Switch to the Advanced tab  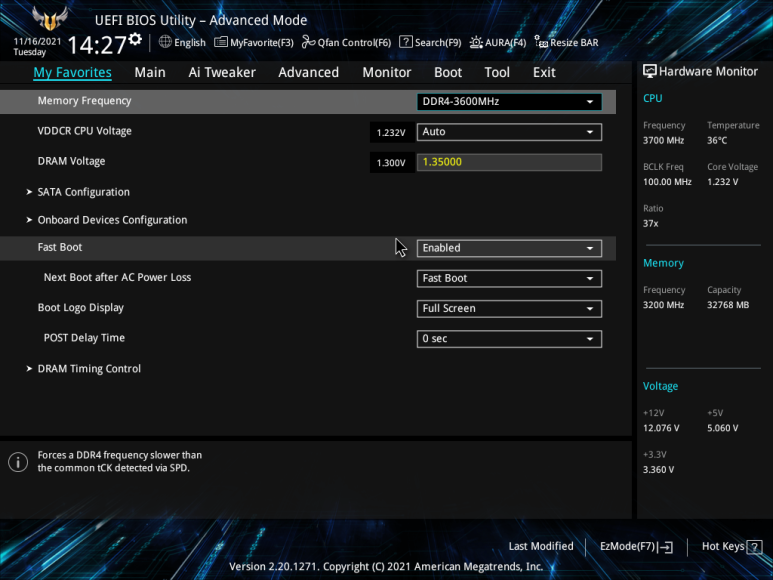click(309, 72)
